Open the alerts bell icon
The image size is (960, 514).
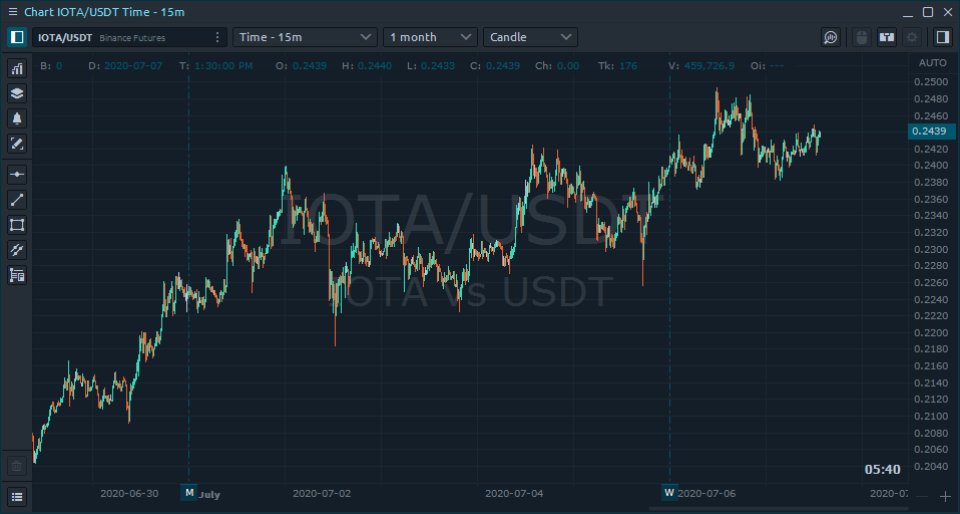pyautogui.click(x=17, y=119)
